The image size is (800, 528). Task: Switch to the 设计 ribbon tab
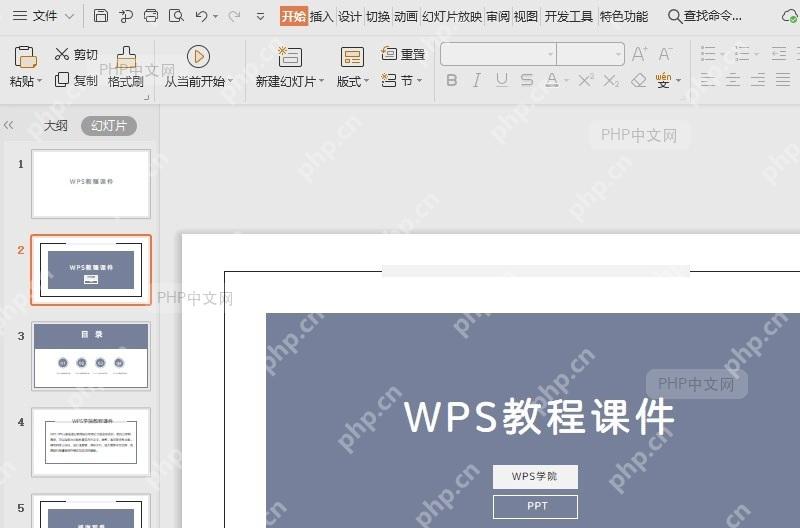(349, 16)
